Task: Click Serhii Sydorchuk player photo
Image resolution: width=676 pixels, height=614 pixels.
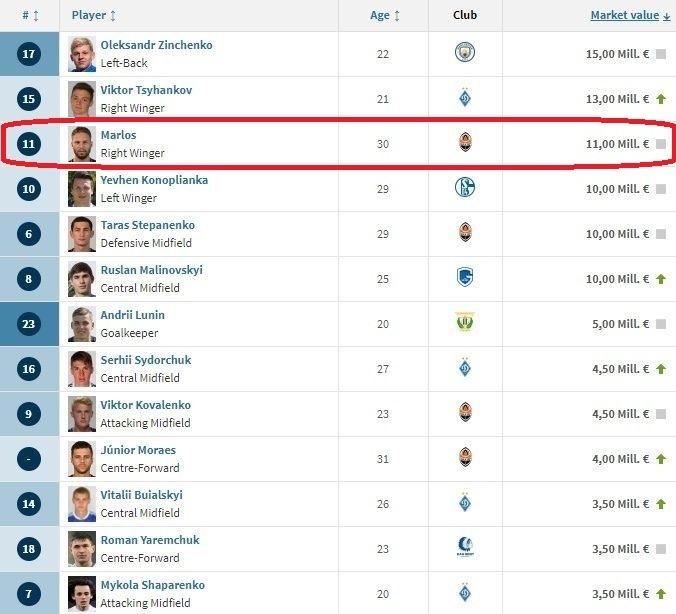Action: coord(82,368)
